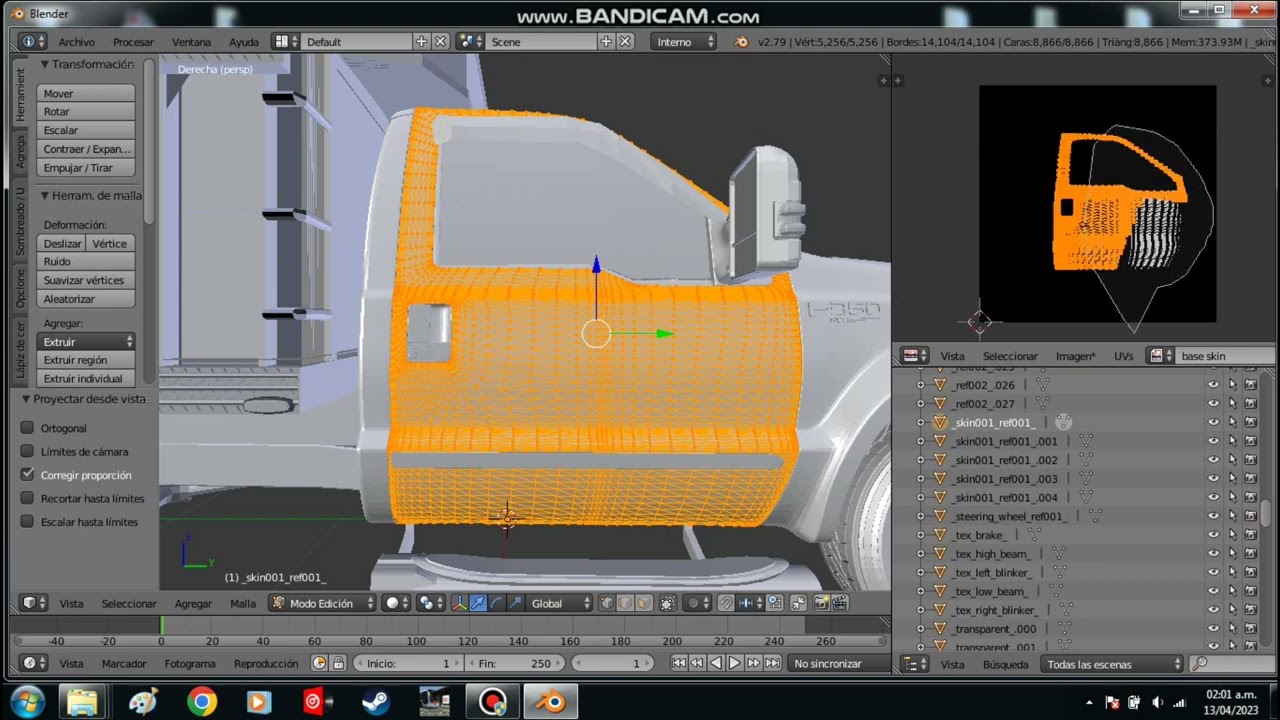Enable the translate manipulator arrow

pos(478,603)
